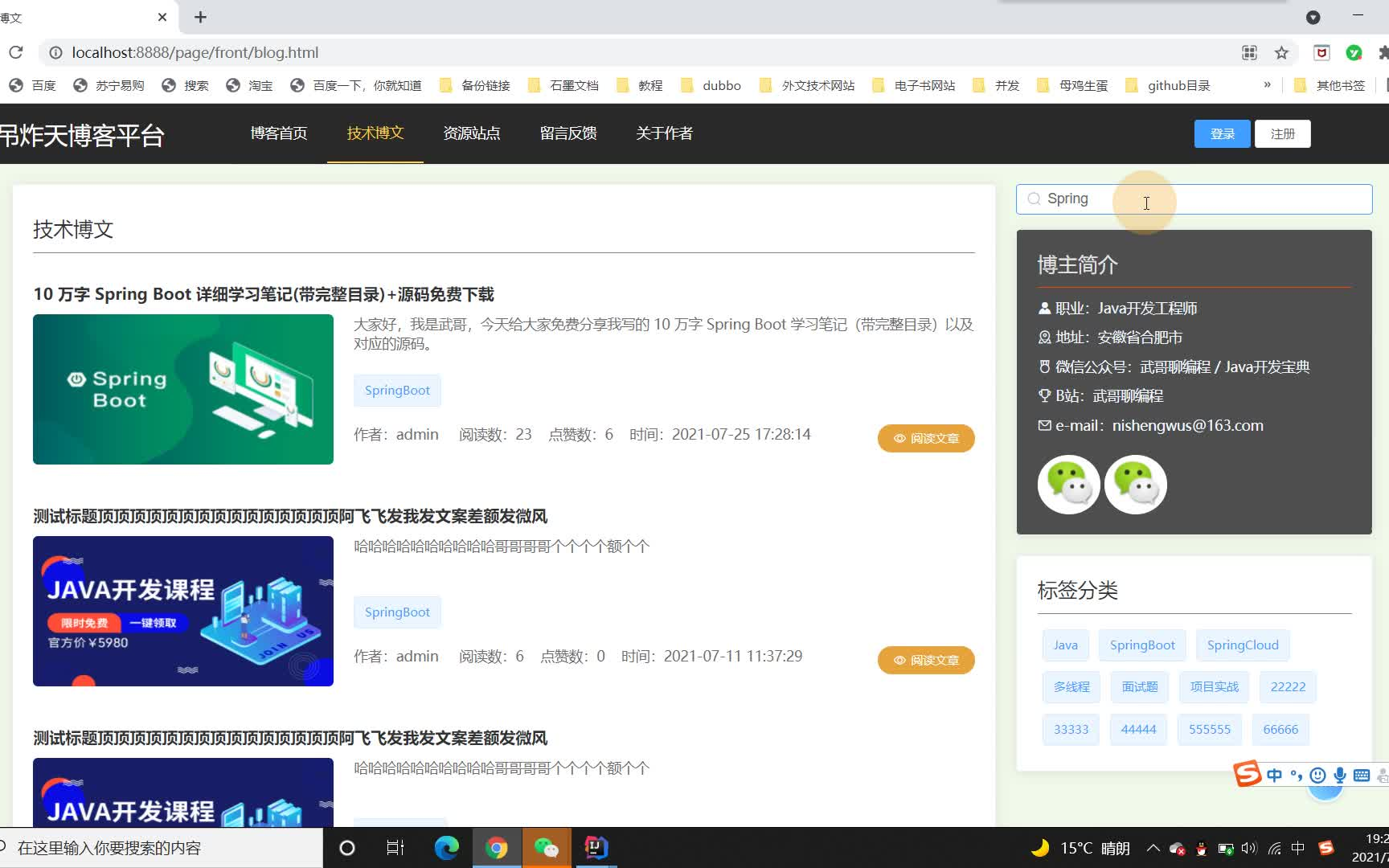Click the green Spring Boot thumbnail image
Viewport: 1389px width, 868px height.
tap(183, 389)
